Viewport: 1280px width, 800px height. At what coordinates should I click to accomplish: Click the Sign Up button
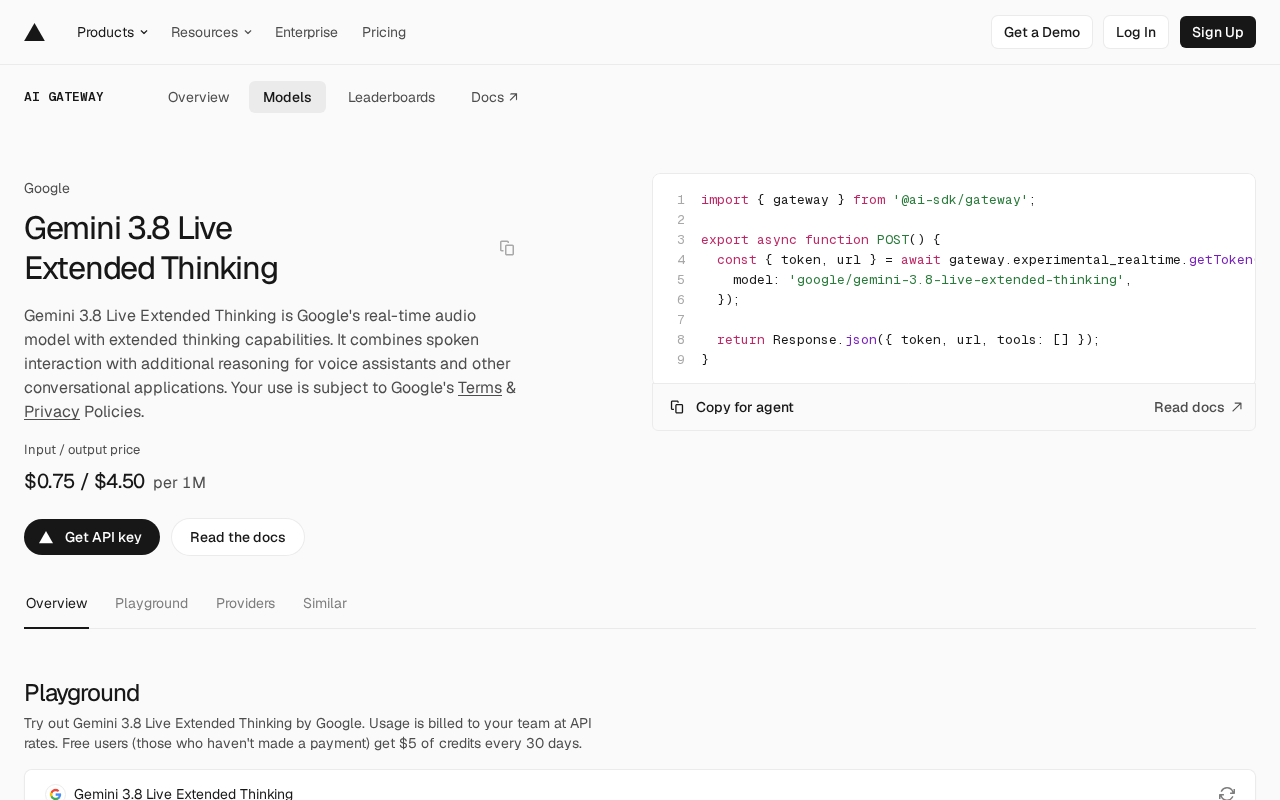point(1218,32)
